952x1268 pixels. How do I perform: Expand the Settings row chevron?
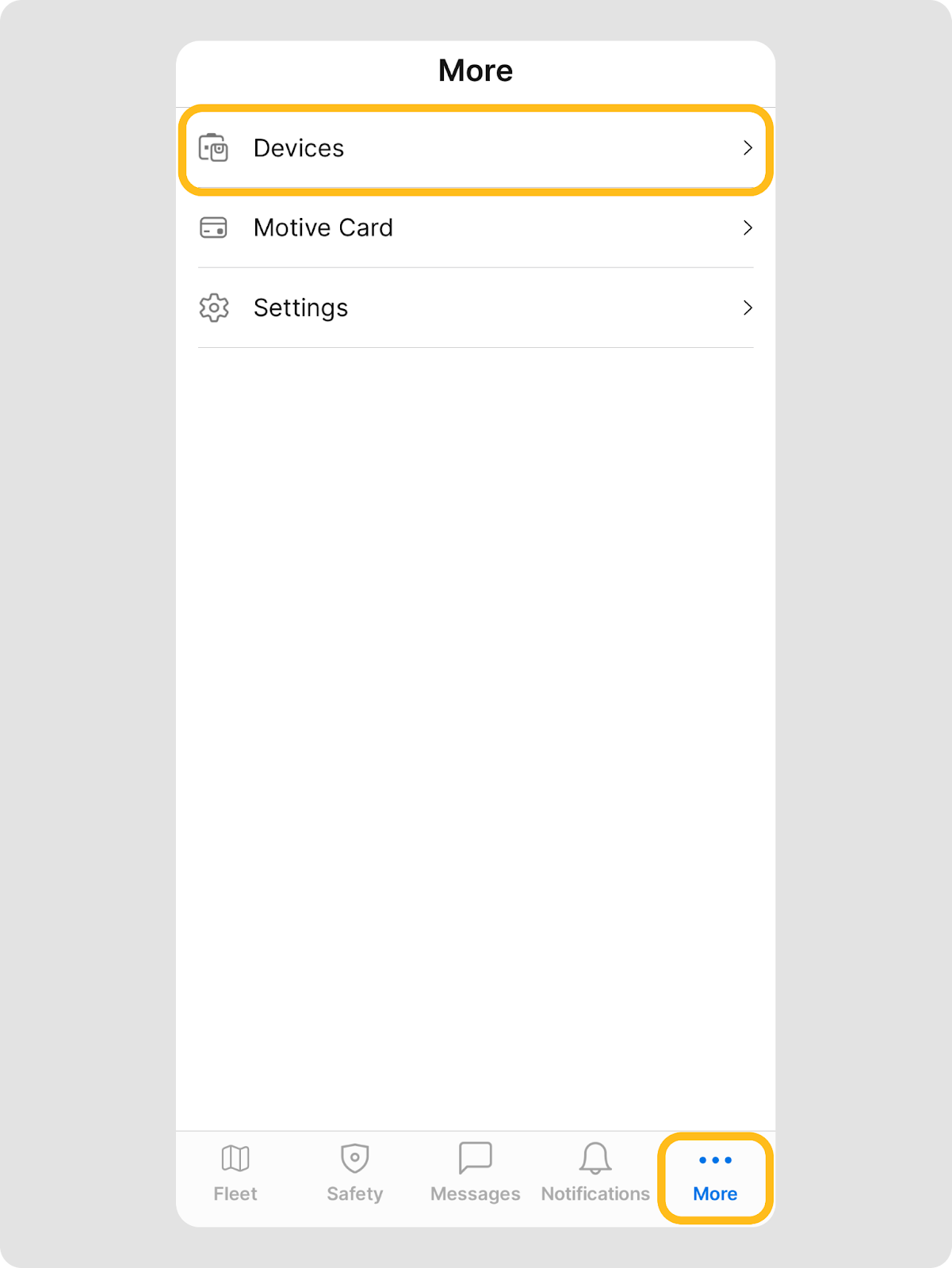[747, 307]
